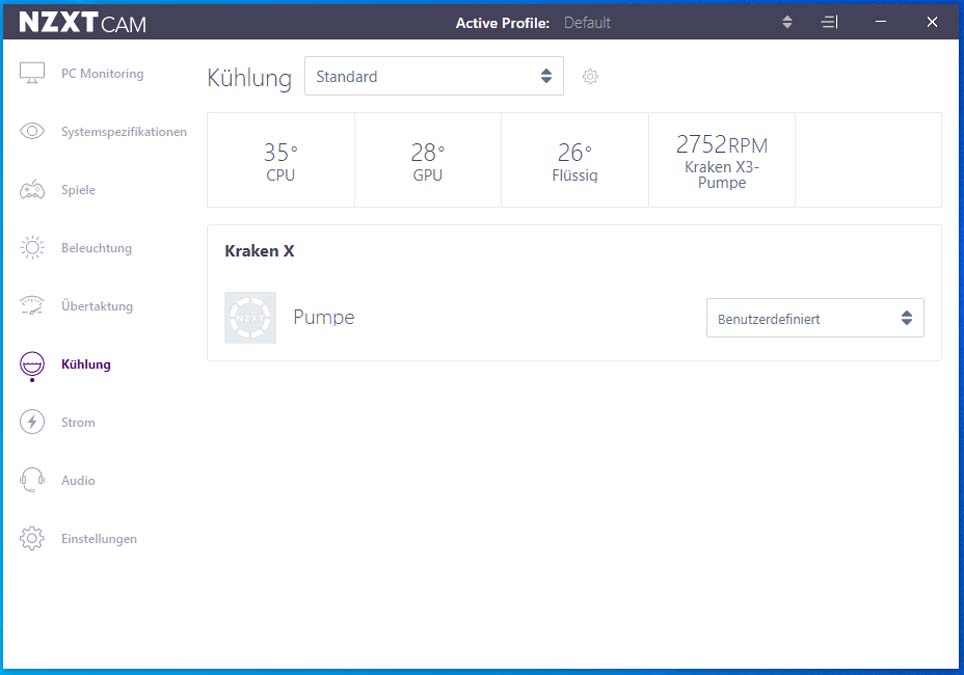Click the 35° CPU temperature tile
964x675 pixels.
point(281,160)
